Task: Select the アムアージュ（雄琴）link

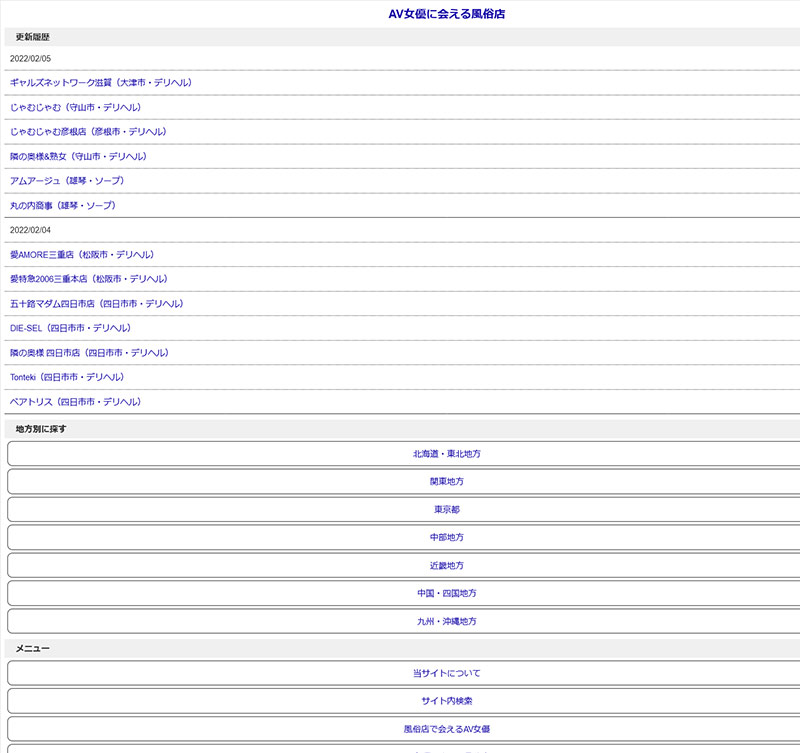Action: tap(67, 181)
